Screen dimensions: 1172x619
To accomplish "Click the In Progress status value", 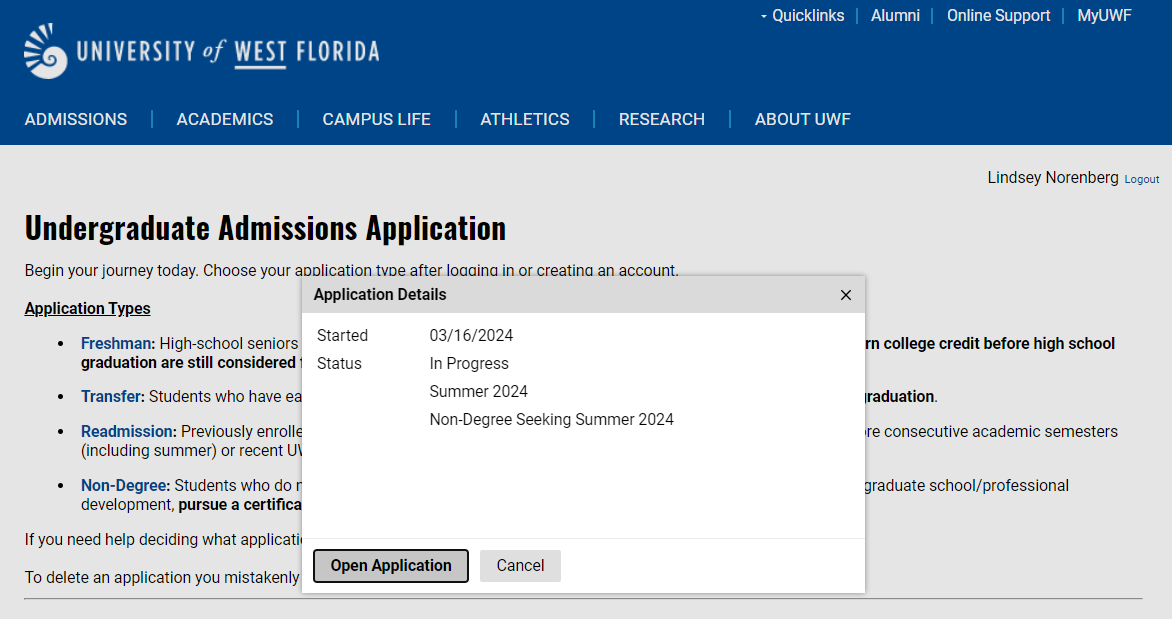I will (469, 364).
